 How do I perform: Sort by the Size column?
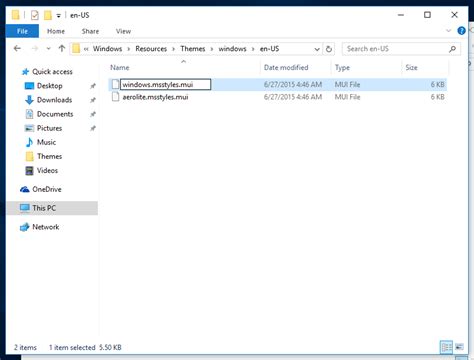pos(411,68)
